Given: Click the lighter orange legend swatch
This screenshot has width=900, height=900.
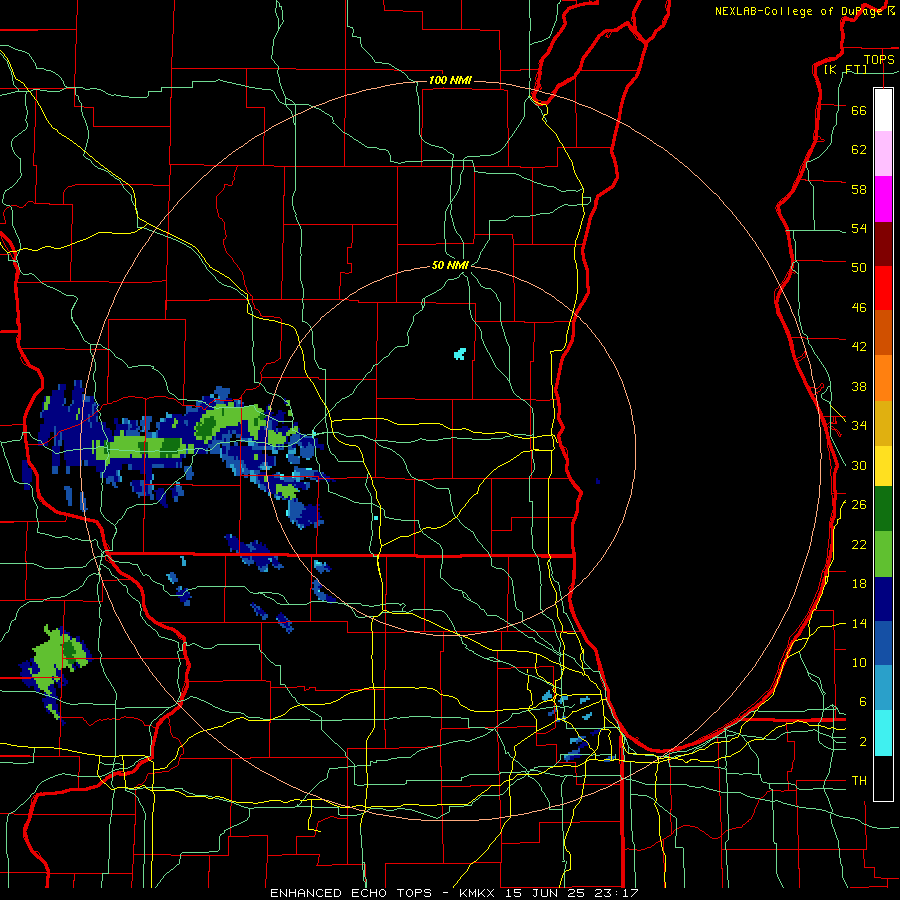Looking at the screenshot, I should (x=883, y=378).
